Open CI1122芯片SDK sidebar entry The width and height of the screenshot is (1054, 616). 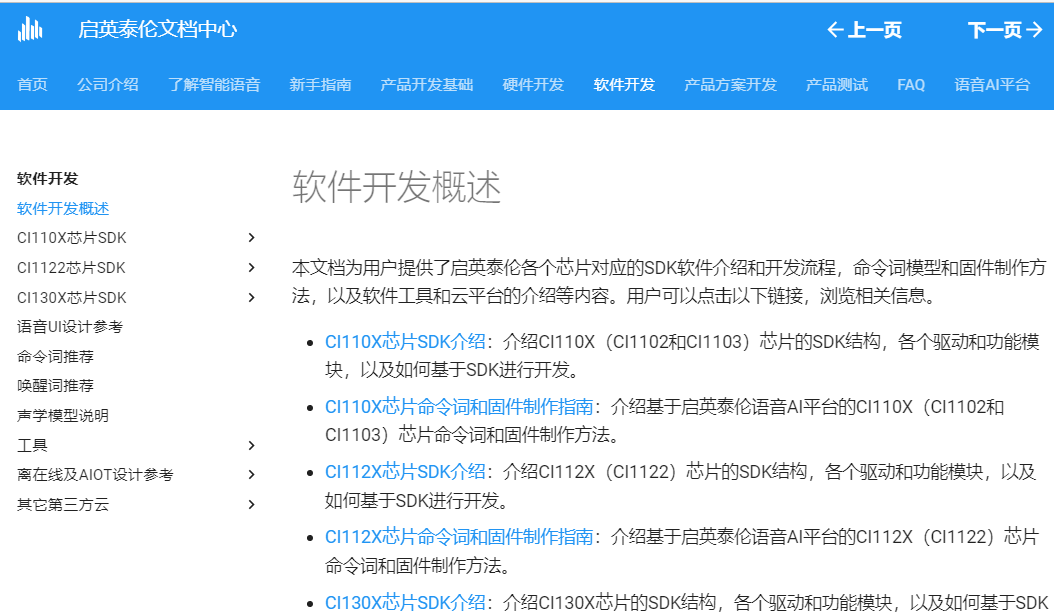tap(71, 268)
